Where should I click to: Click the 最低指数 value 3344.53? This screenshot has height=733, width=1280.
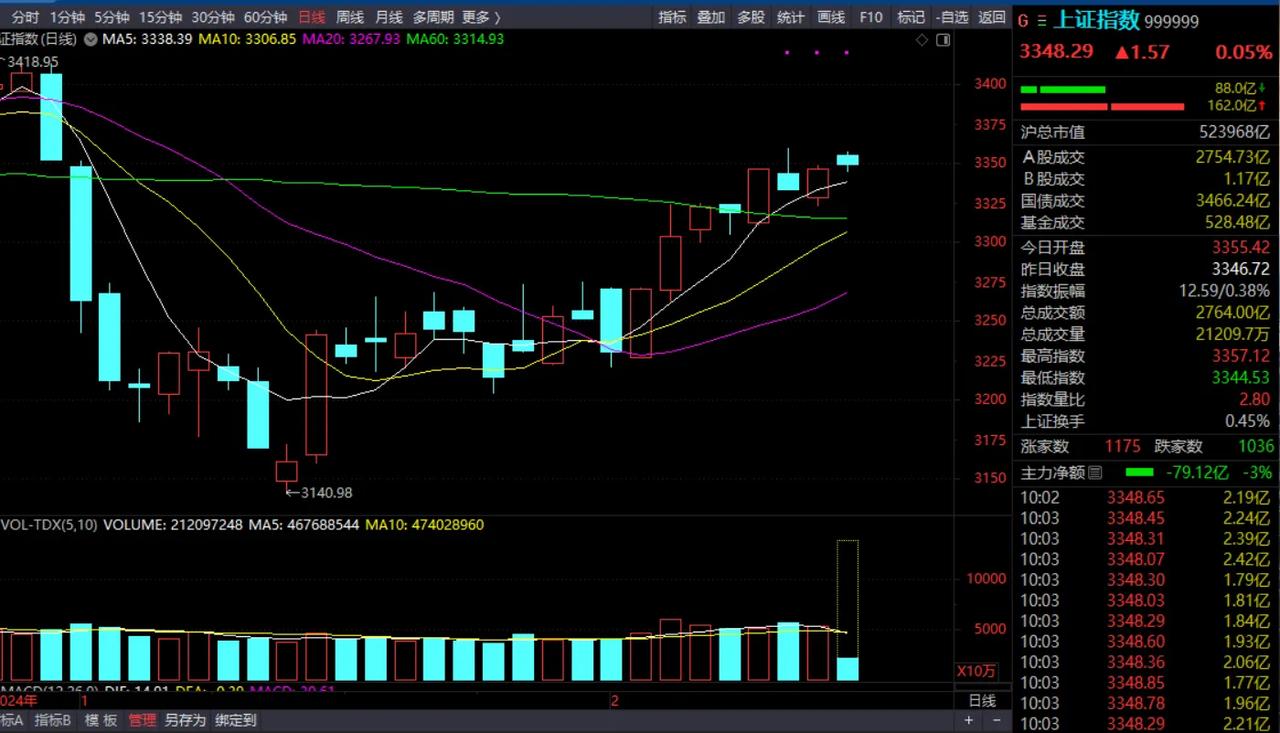pos(1241,378)
